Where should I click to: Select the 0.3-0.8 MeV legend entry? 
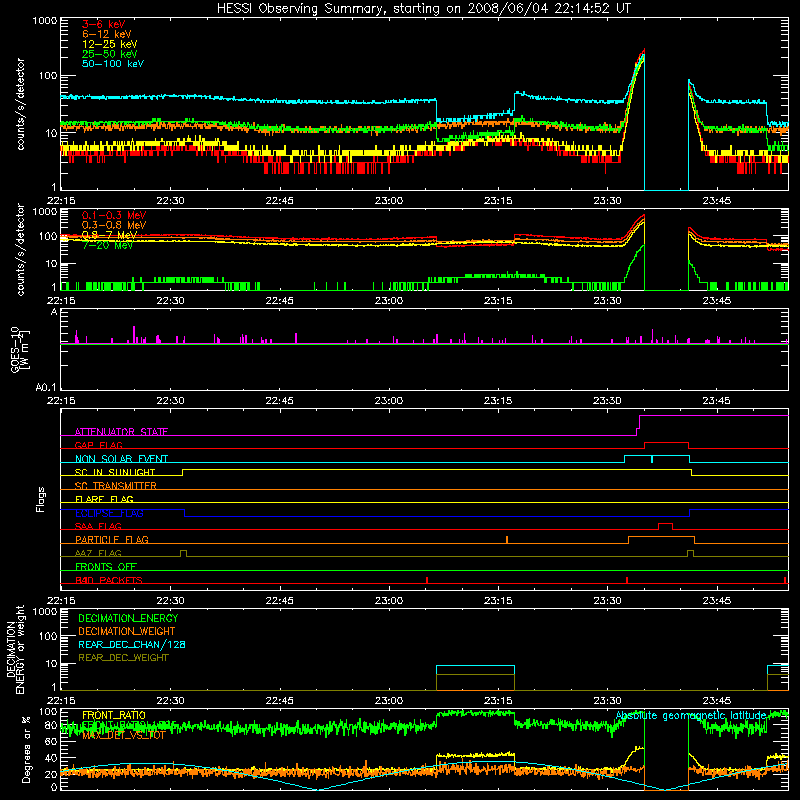click(114, 225)
